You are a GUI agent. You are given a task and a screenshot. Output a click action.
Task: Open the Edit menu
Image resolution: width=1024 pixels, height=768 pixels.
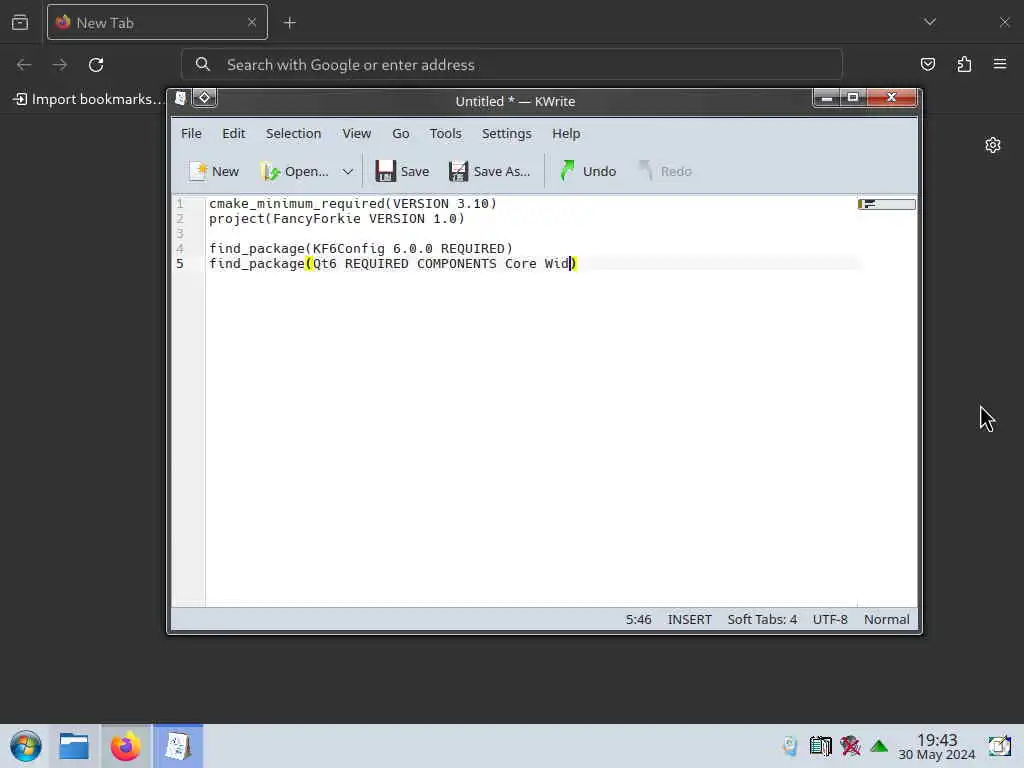(x=234, y=133)
